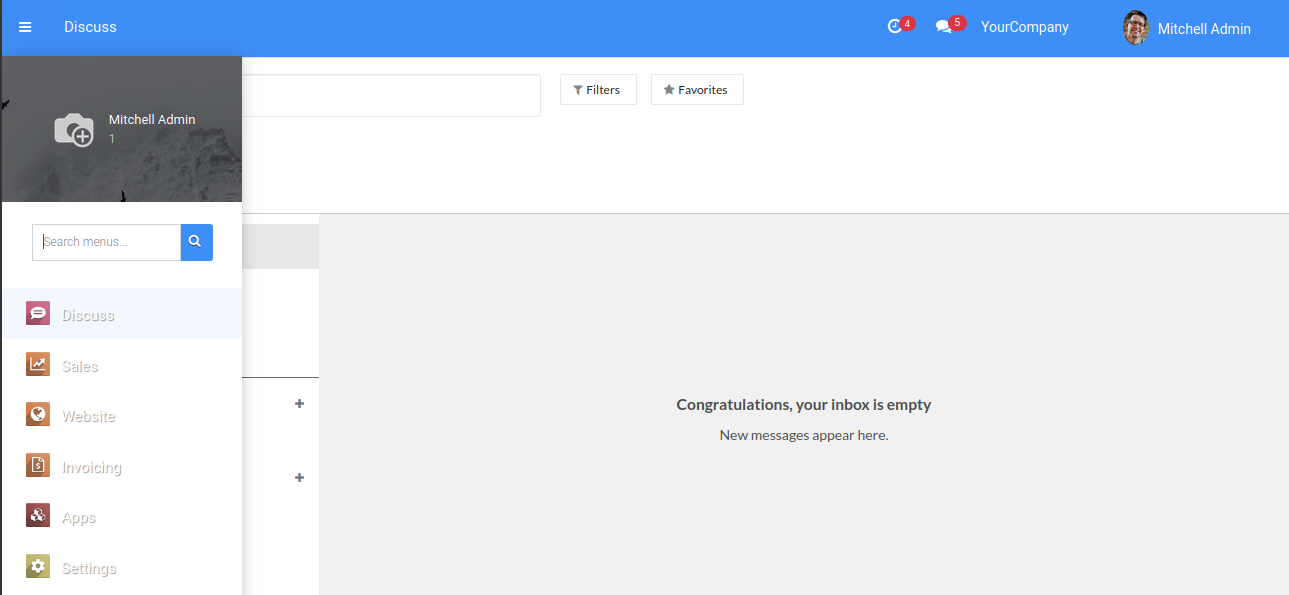The image size is (1289, 595).
Task: Open the conversations chat bubble icon
Action: [943, 27]
